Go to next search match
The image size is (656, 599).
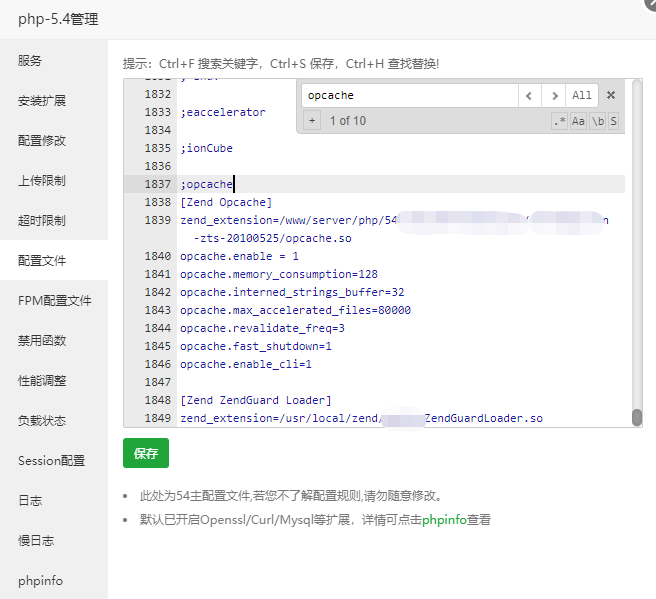(554, 96)
